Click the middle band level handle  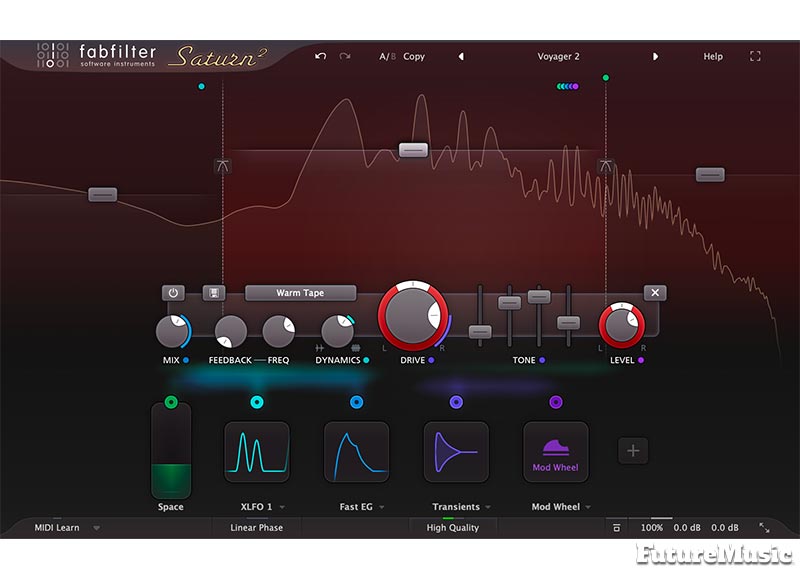coord(413,150)
